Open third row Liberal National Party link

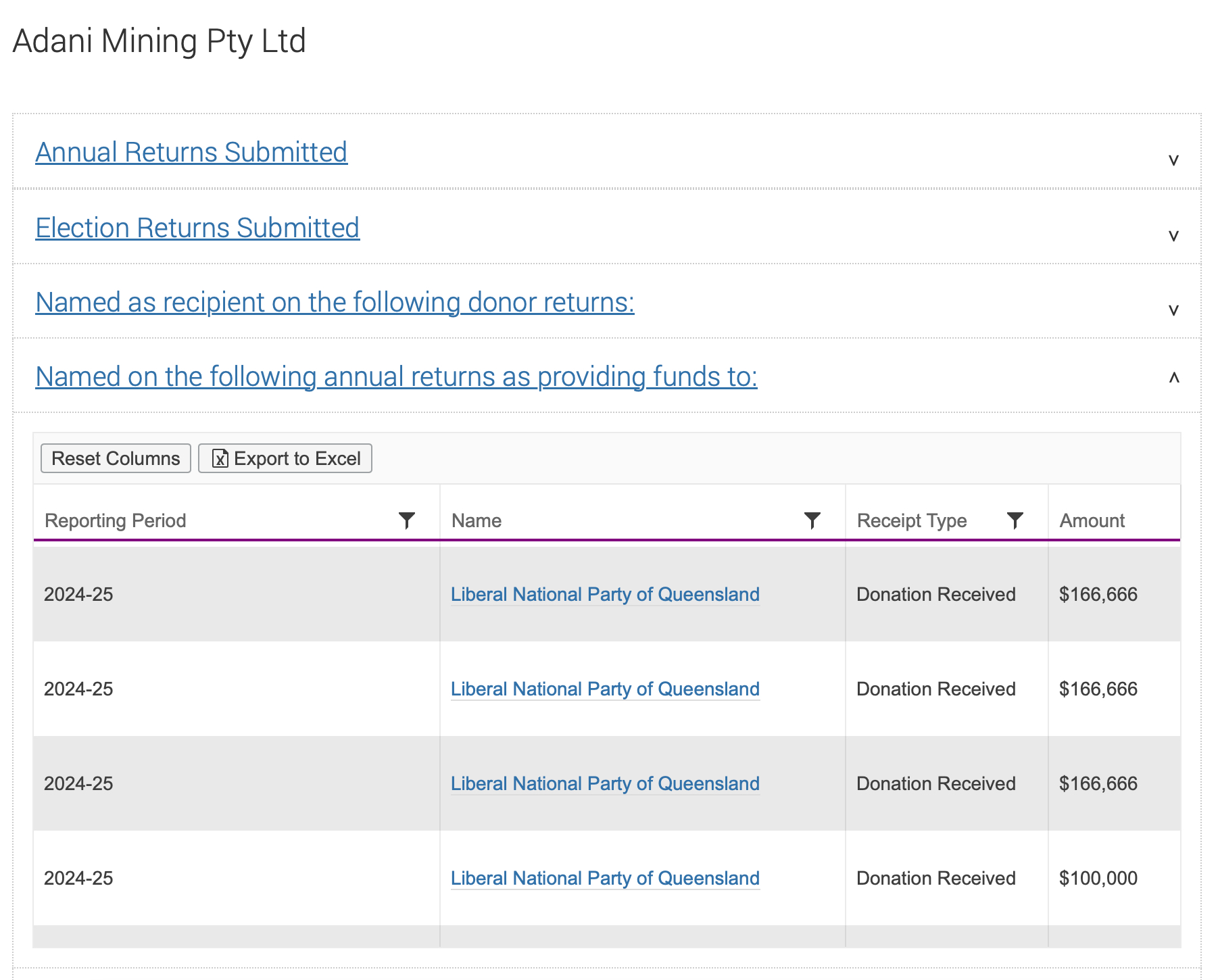click(605, 784)
